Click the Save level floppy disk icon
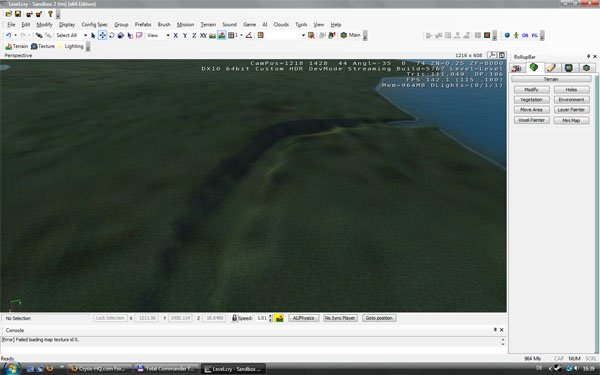The height and width of the screenshot is (375, 600). (18, 14)
